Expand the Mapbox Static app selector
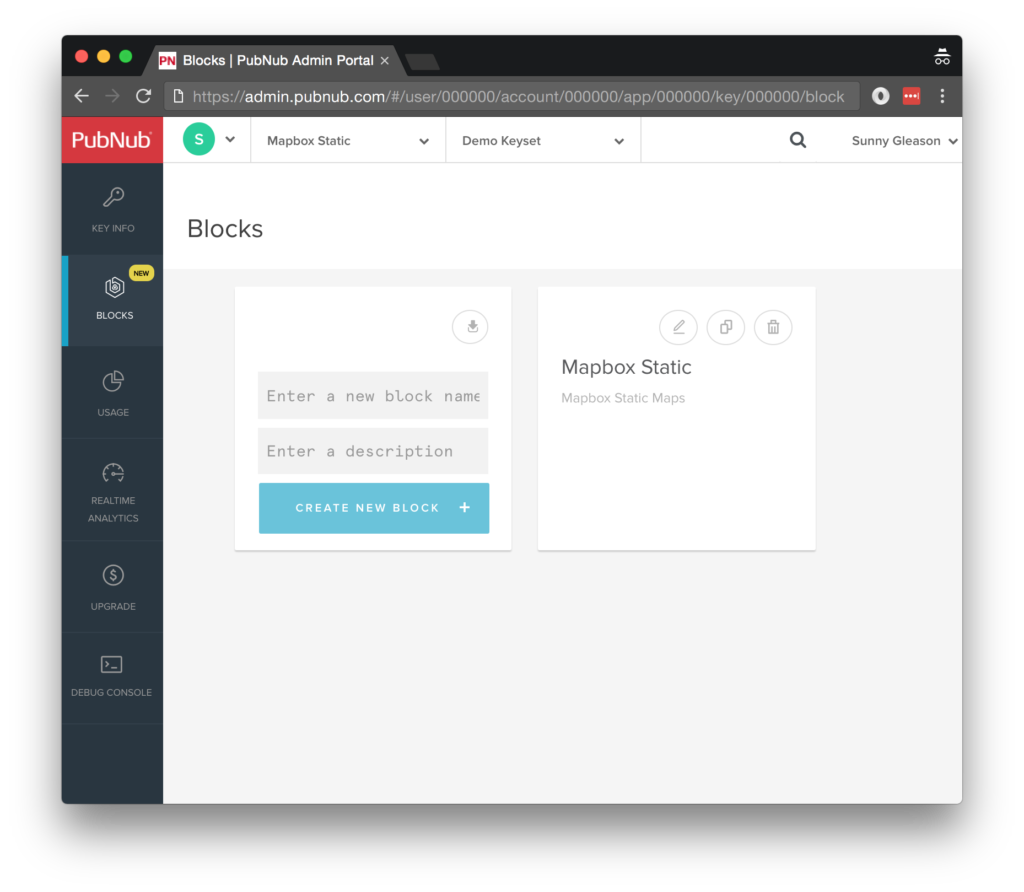This screenshot has height=892, width=1024. point(347,140)
